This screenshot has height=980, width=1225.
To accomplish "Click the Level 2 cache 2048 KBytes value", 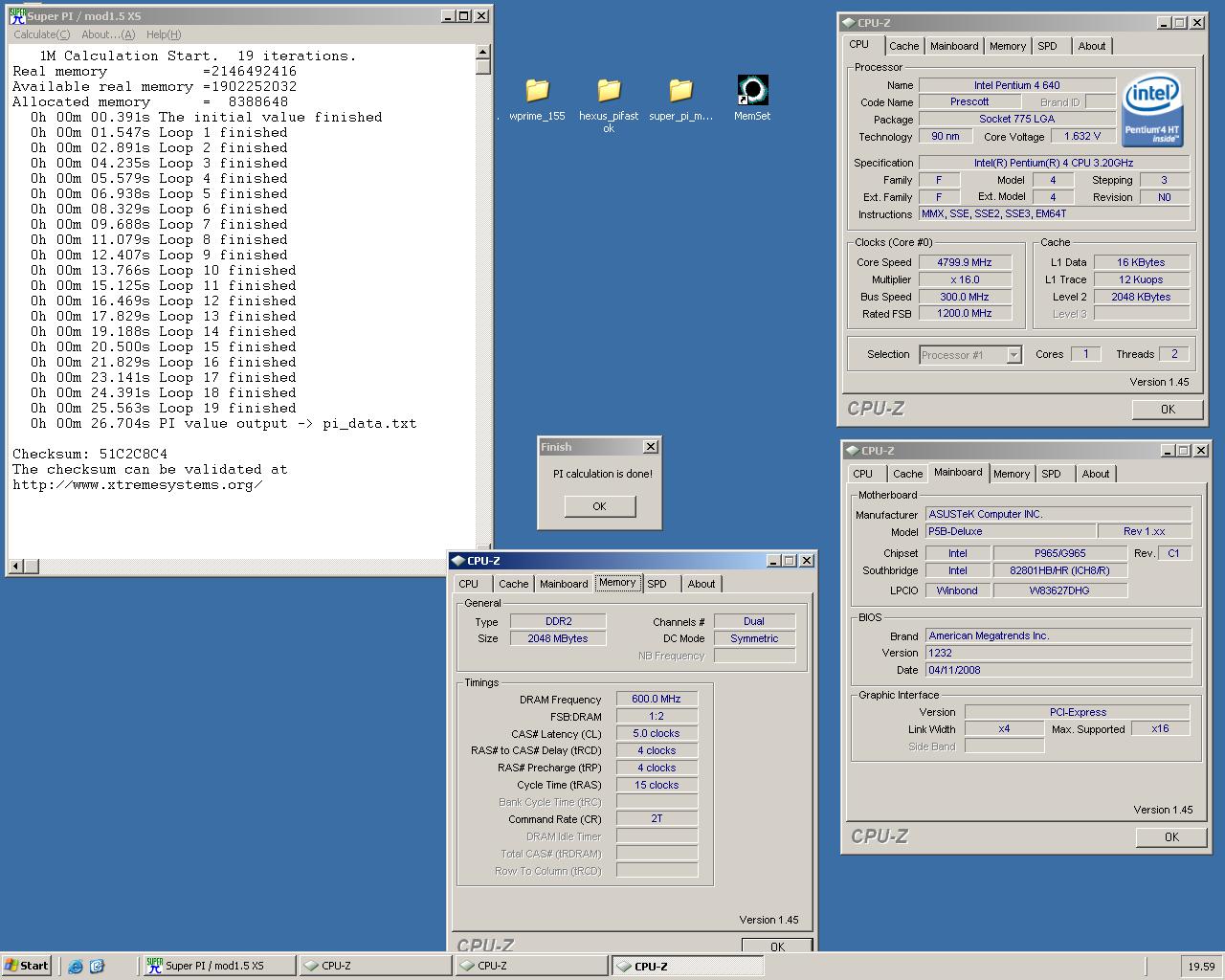I will point(1141,297).
